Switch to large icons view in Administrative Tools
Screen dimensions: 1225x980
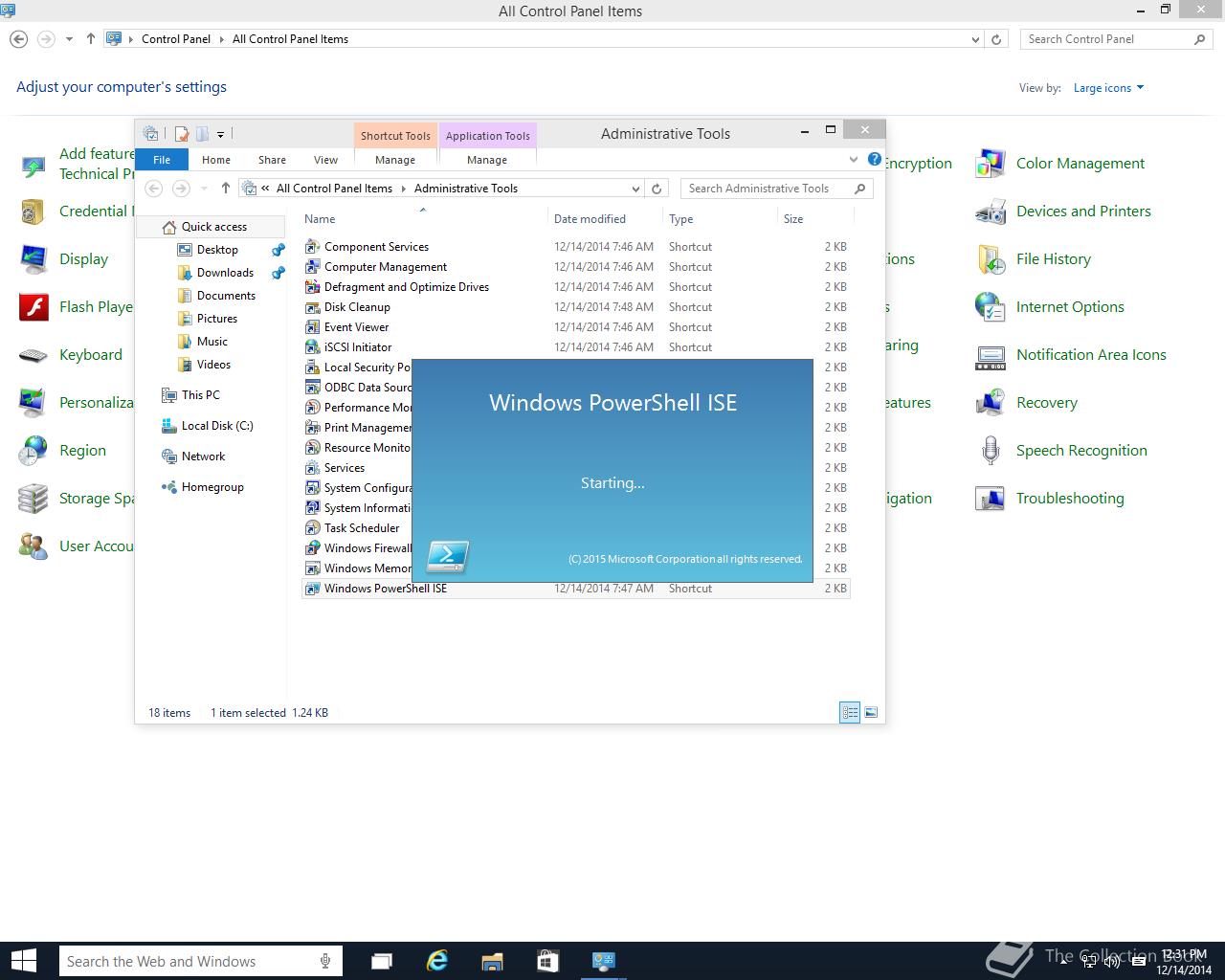coord(871,712)
